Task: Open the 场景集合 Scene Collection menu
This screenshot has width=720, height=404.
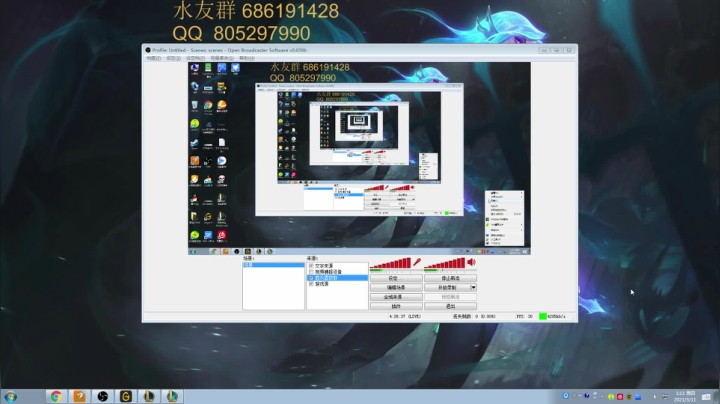Action: (x=222, y=58)
